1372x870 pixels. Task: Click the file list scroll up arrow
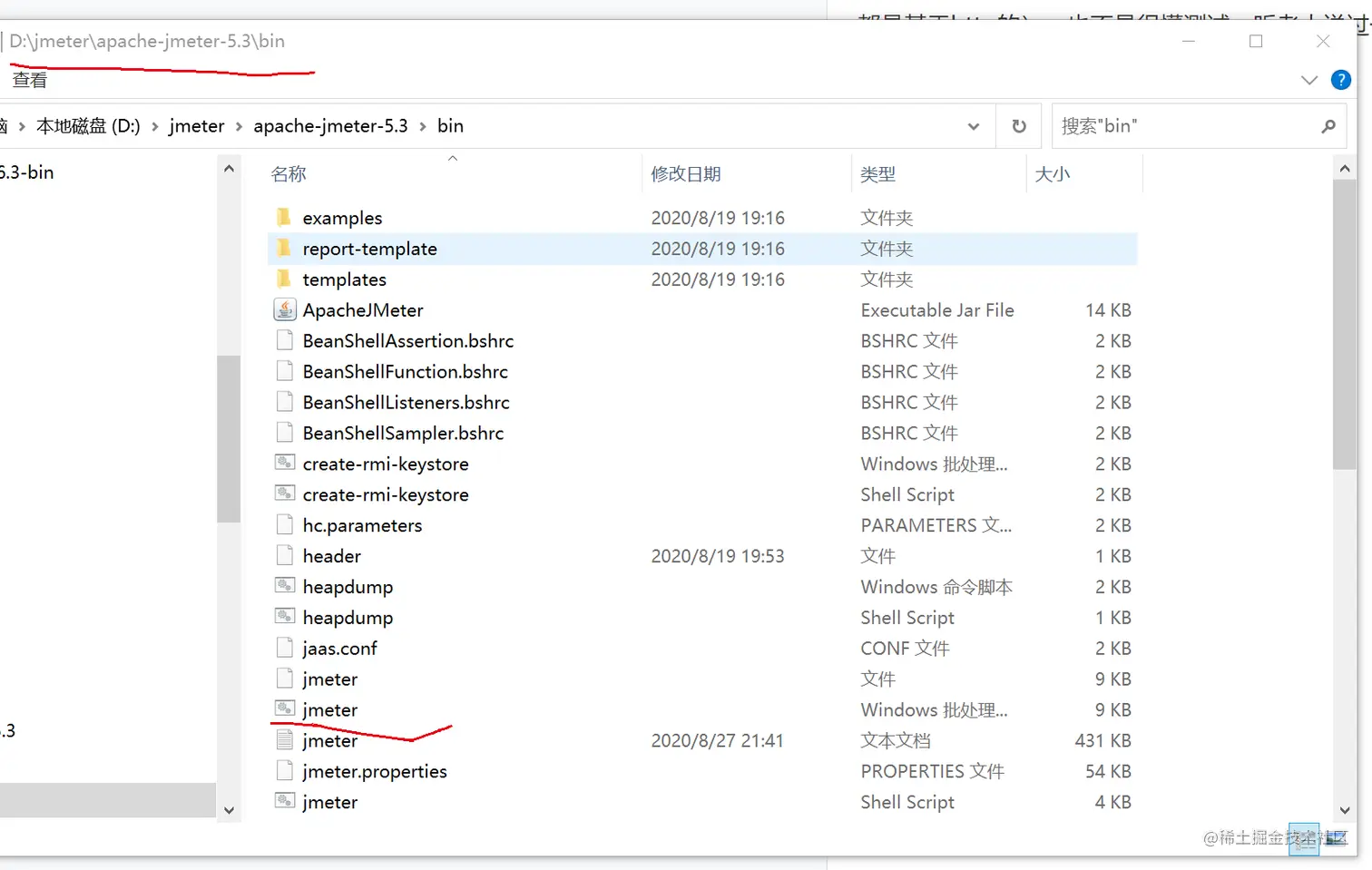pyautogui.click(x=1345, y=169)
